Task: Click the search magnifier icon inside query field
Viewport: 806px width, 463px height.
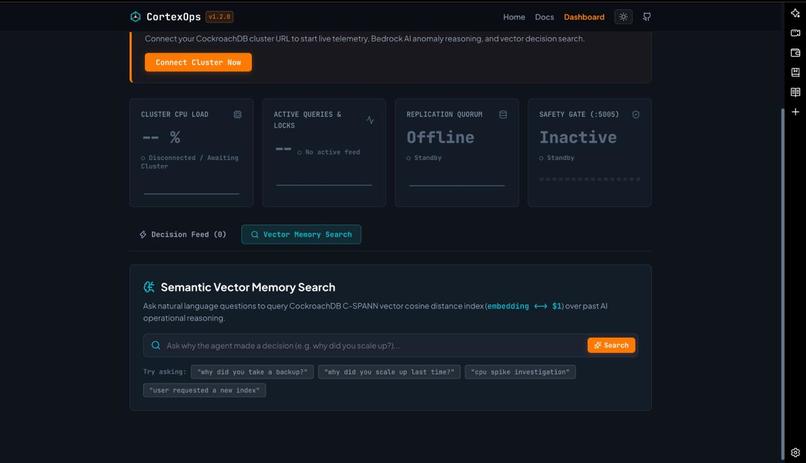Action: coord(155,345)
